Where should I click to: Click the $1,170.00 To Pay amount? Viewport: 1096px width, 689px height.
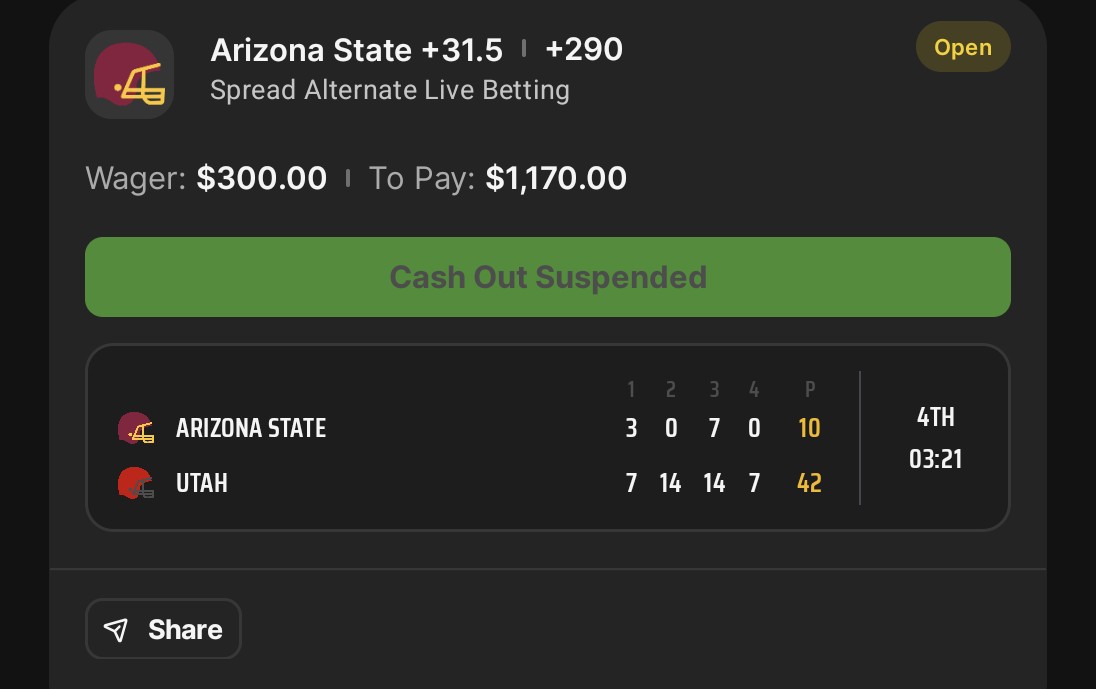click(556, 178)
